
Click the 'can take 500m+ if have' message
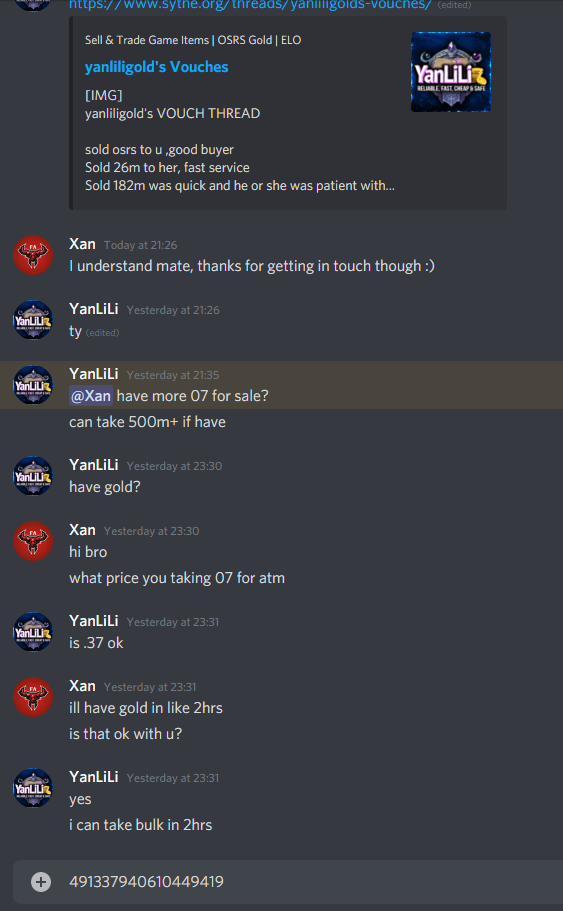point(148,422)
